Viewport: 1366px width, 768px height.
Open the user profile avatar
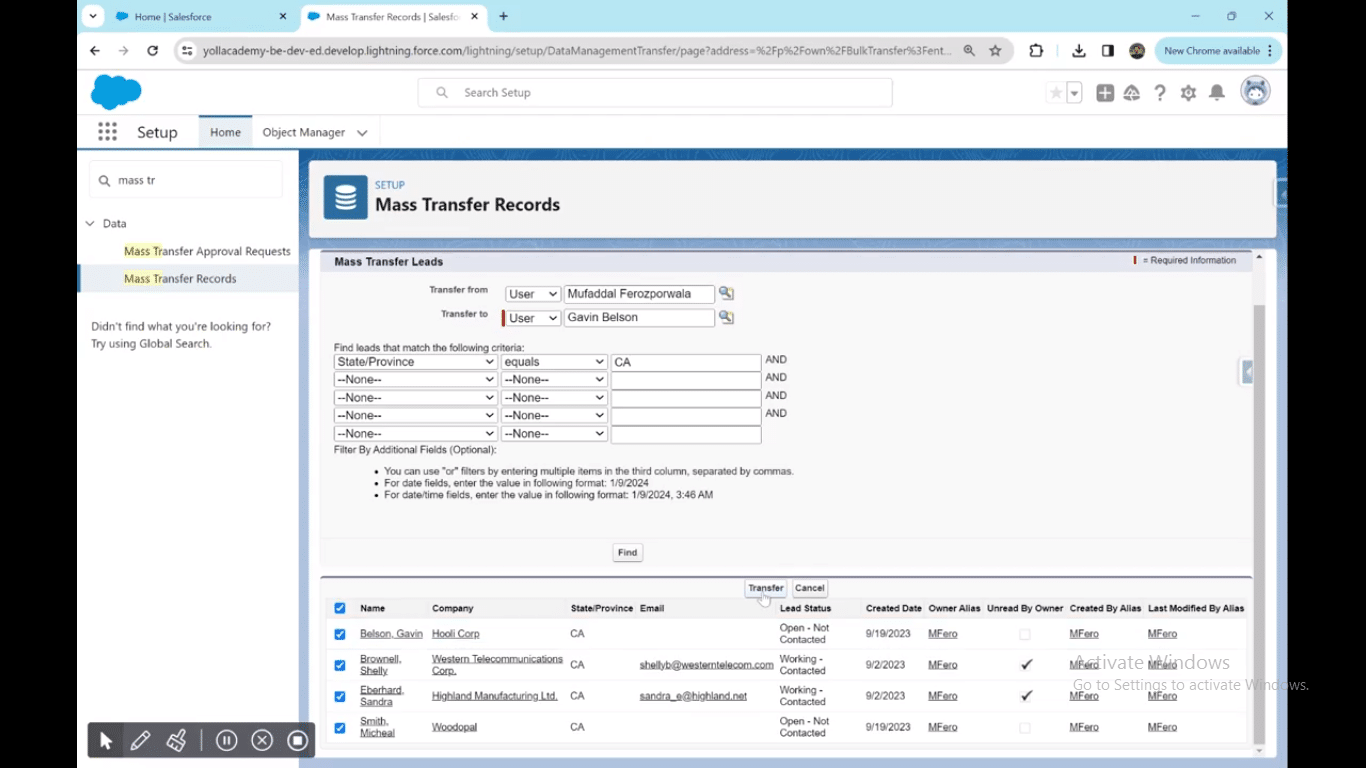tap(1255, 91)
